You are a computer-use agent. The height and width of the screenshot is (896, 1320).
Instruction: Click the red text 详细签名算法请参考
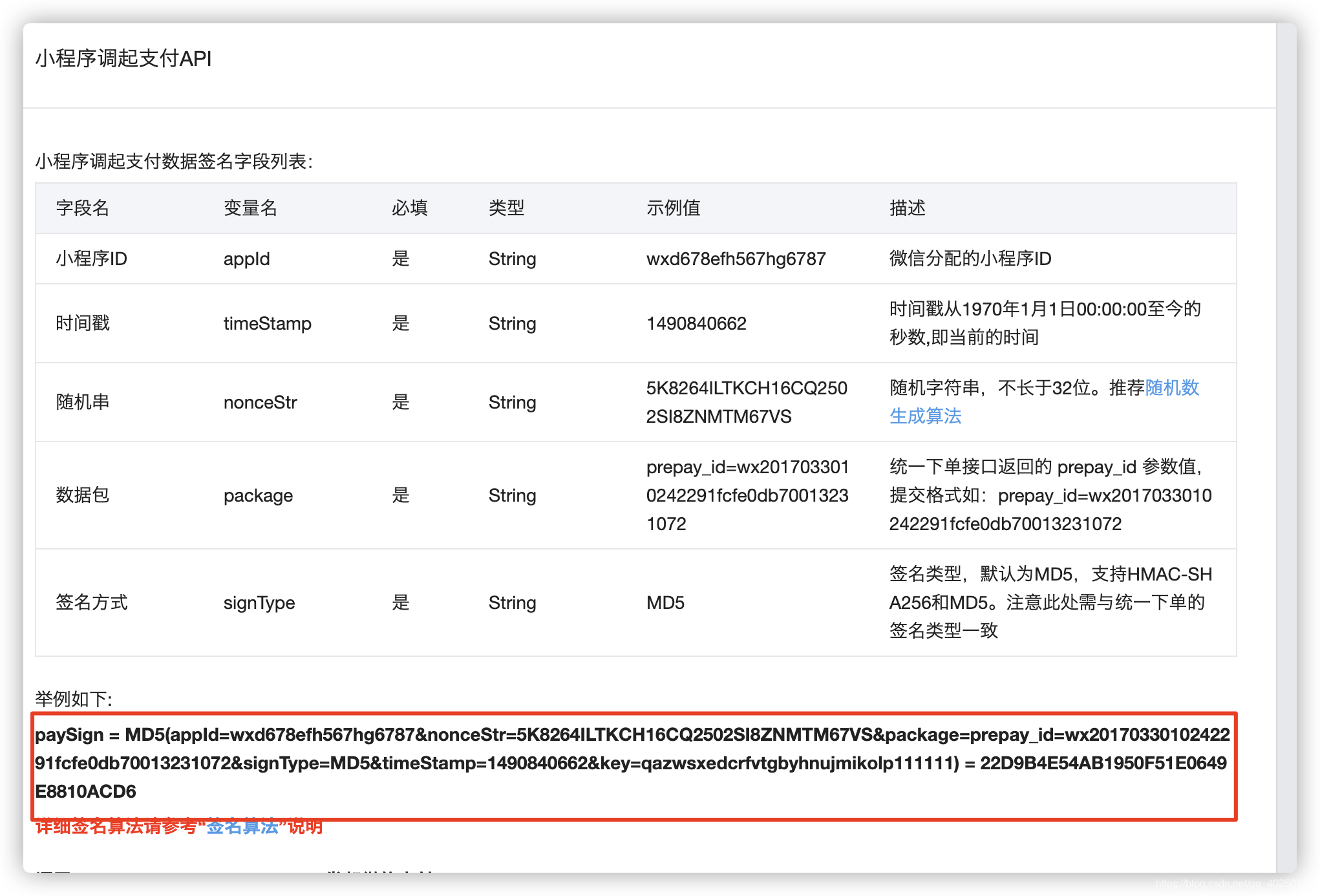pyautogui.click(x=116, y=827)
